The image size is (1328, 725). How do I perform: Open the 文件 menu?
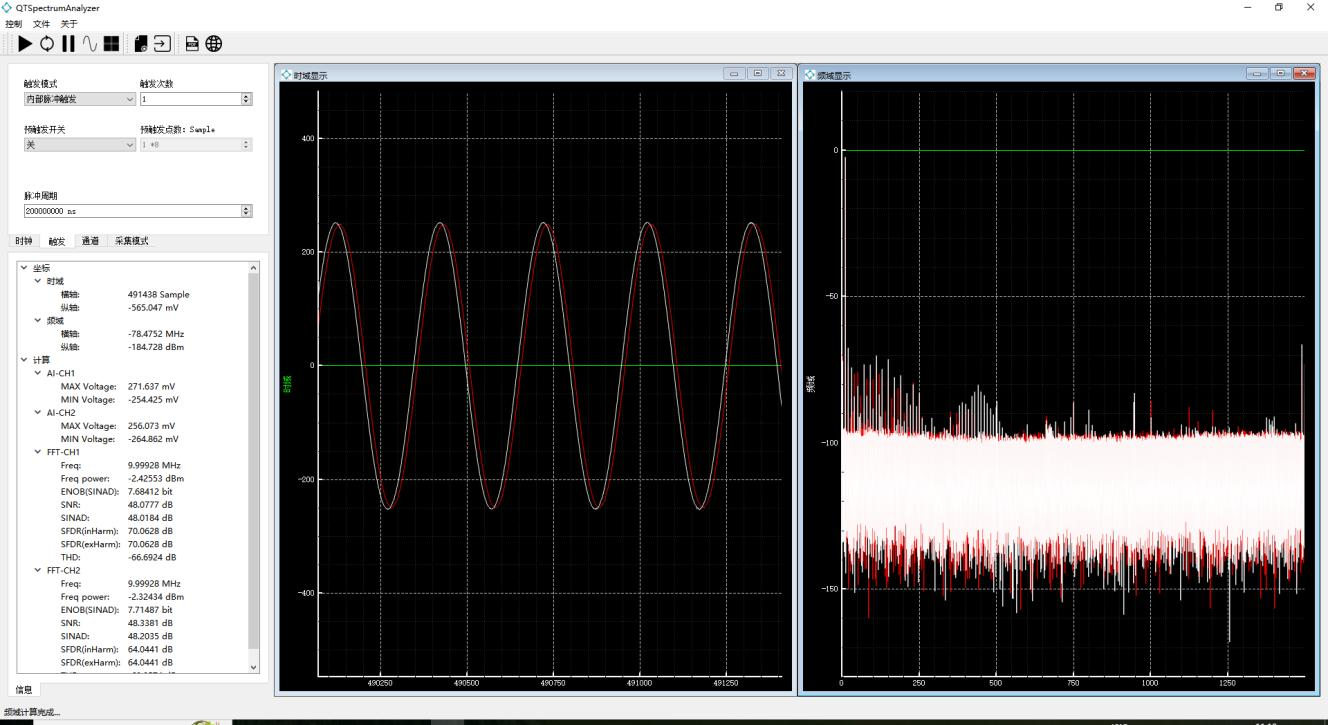pyautogui.click(x=41, y=23)
